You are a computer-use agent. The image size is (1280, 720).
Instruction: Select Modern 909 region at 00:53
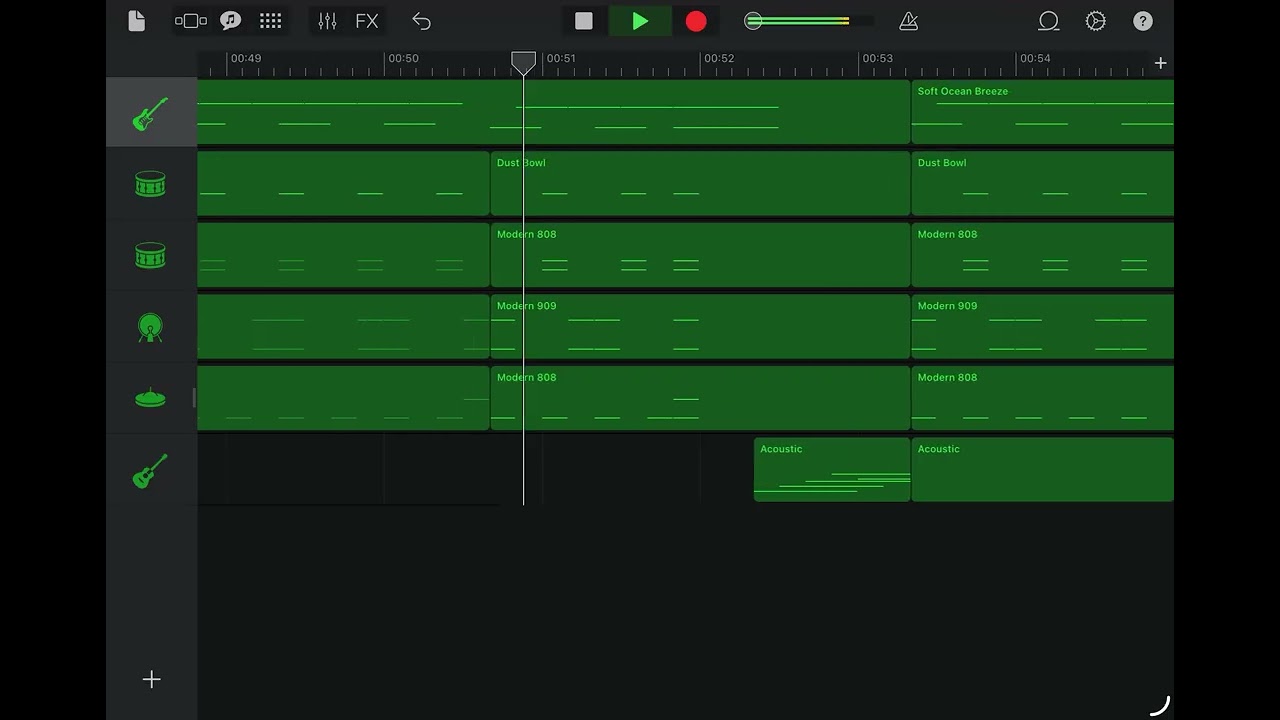1042,326
